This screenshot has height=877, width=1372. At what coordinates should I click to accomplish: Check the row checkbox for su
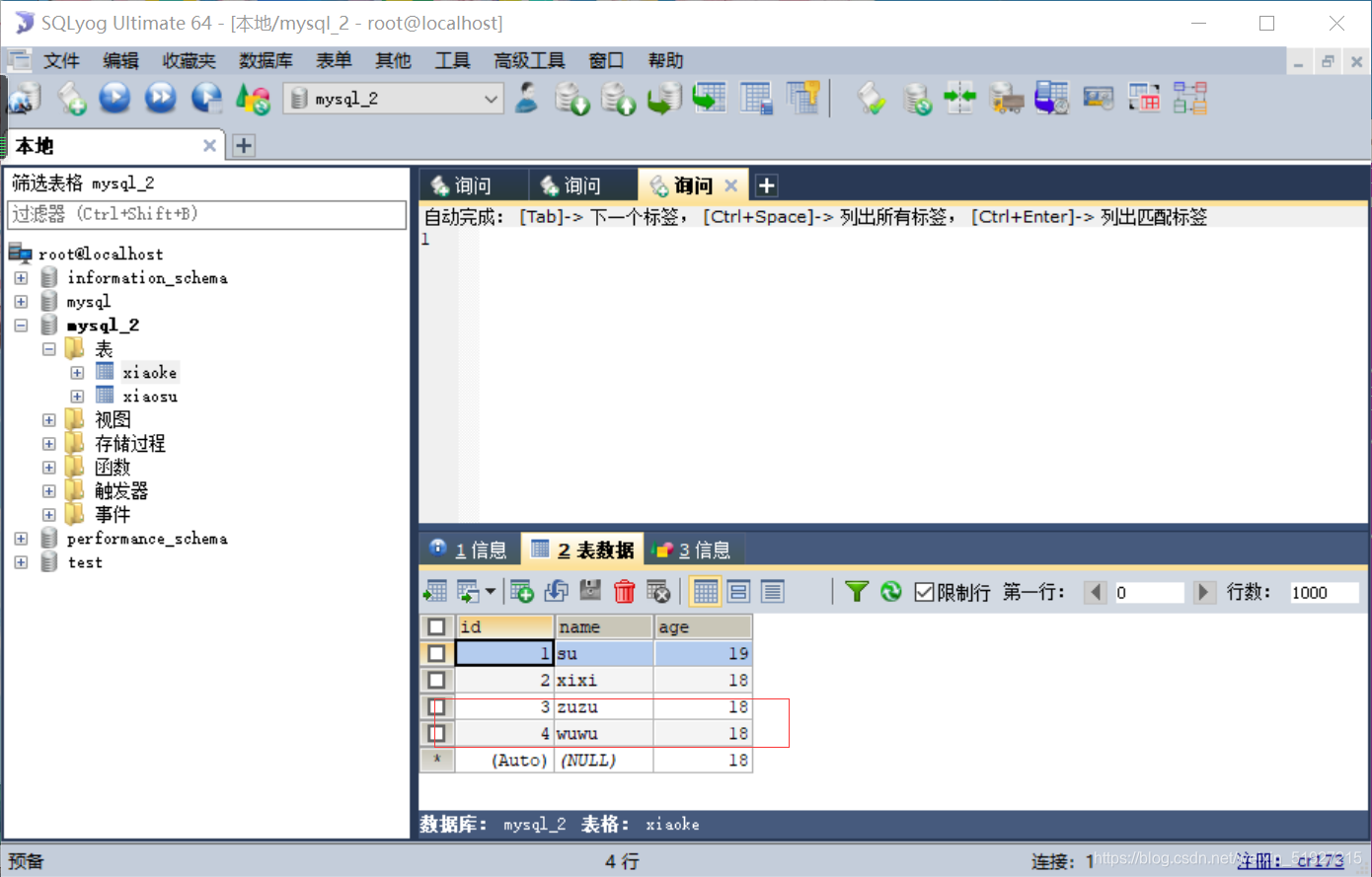pos(436,653)
